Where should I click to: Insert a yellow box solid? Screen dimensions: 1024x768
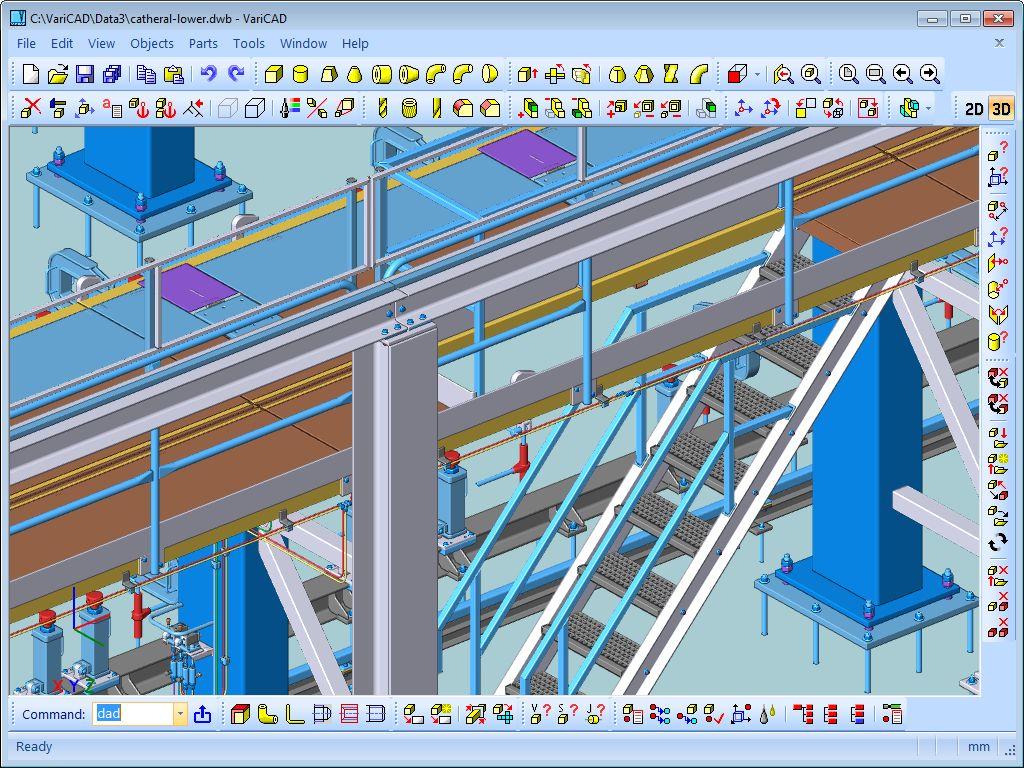click(x=274, y=74)
